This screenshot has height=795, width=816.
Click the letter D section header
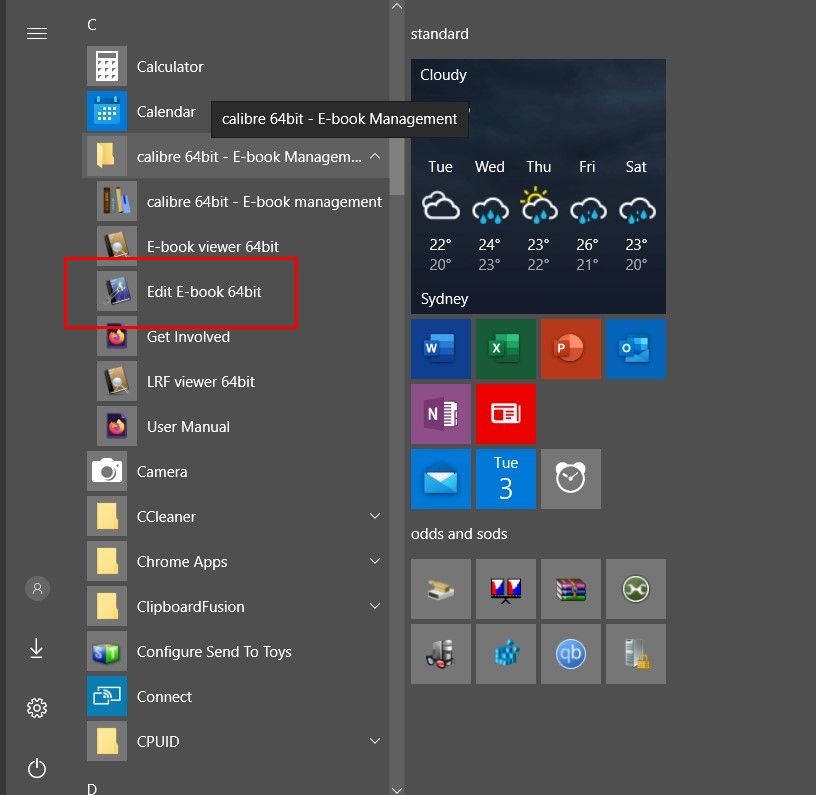(92, 789)
